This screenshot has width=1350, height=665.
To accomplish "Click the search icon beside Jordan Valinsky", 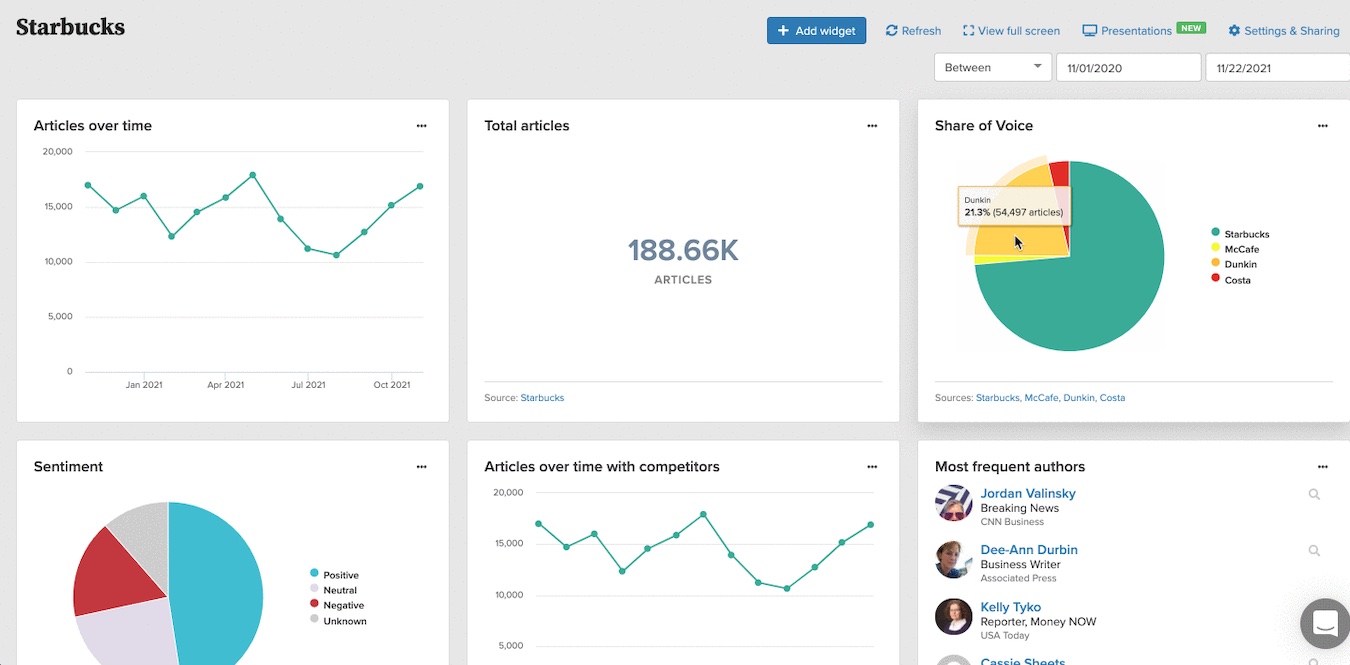I will click(x=1314, y=494).
